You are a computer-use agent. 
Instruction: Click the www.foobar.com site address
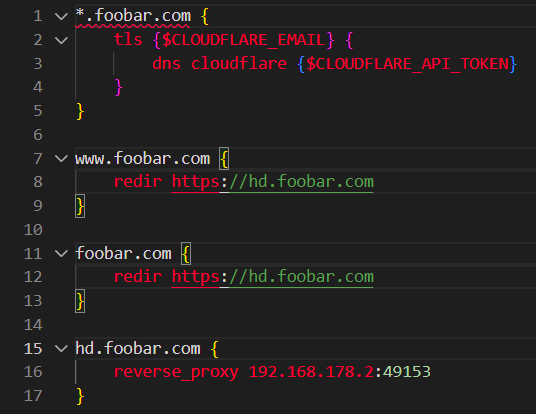click(143, 159)
